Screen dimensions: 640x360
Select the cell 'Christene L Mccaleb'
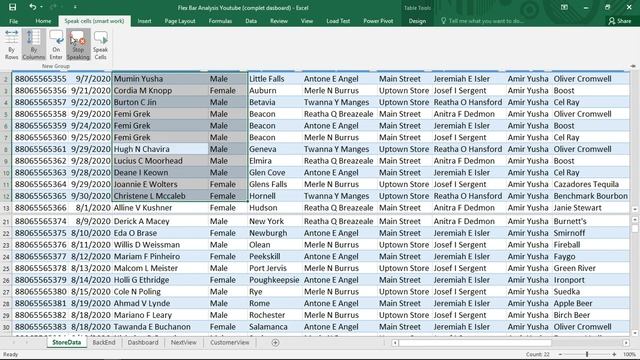point(160,196)
